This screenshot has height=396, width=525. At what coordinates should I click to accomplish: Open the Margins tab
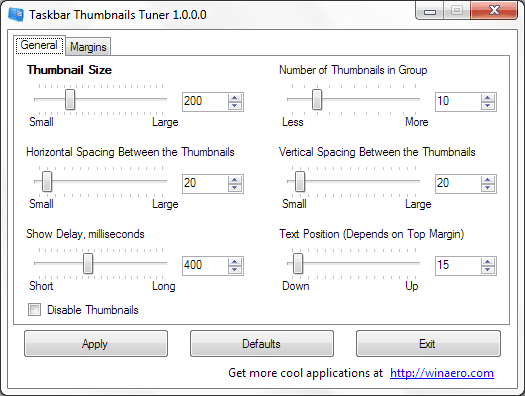click(x=88, y=47)
